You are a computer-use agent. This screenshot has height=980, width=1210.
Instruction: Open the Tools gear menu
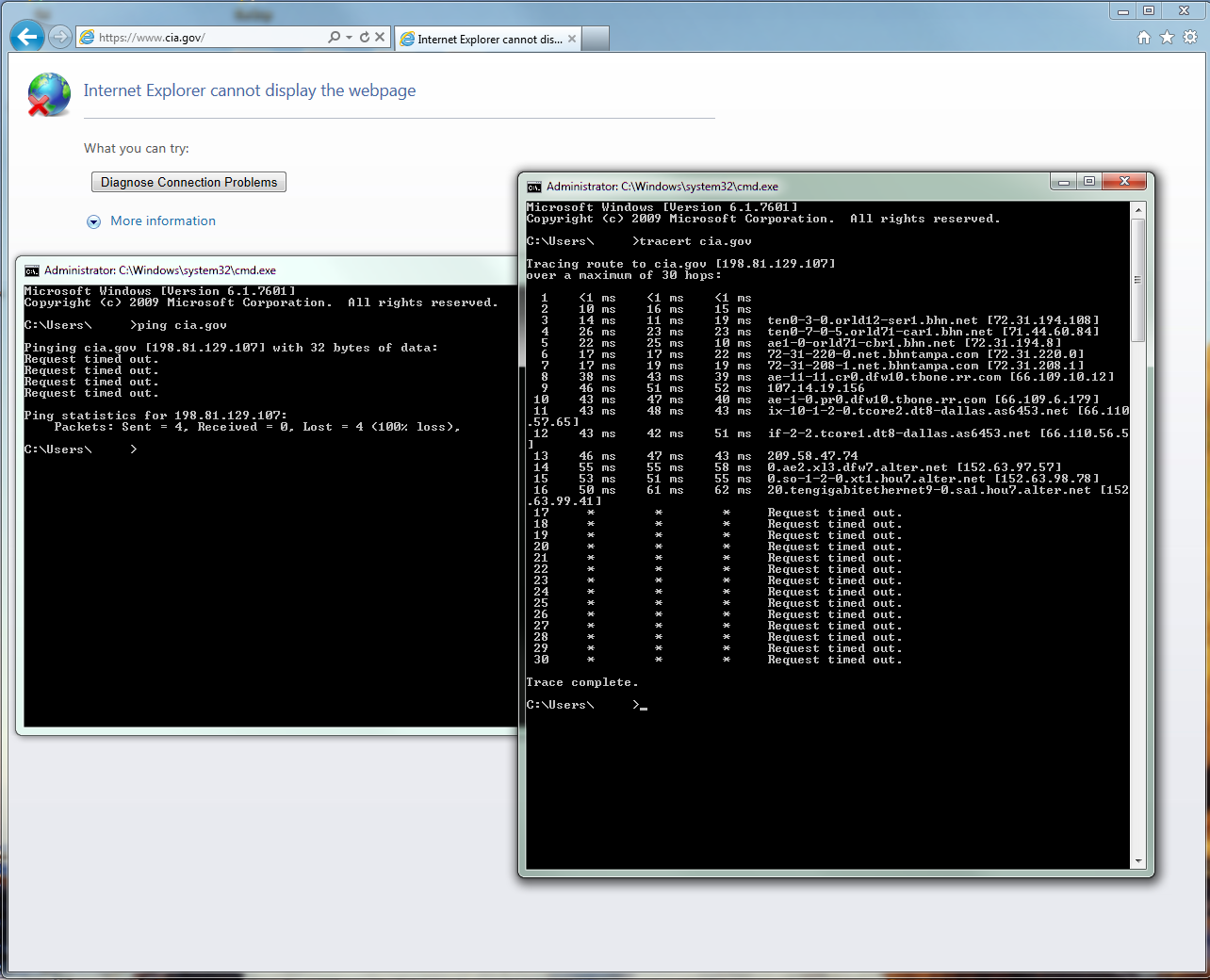pos(1190,38)
